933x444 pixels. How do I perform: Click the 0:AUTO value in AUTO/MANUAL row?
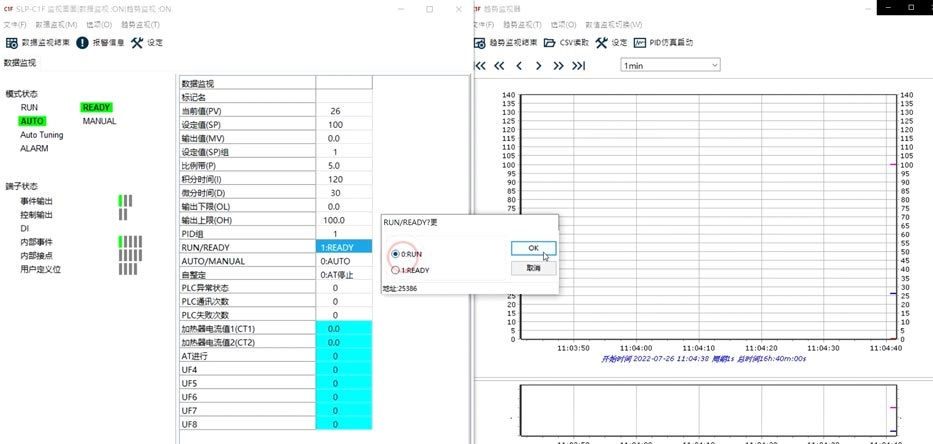344,261
